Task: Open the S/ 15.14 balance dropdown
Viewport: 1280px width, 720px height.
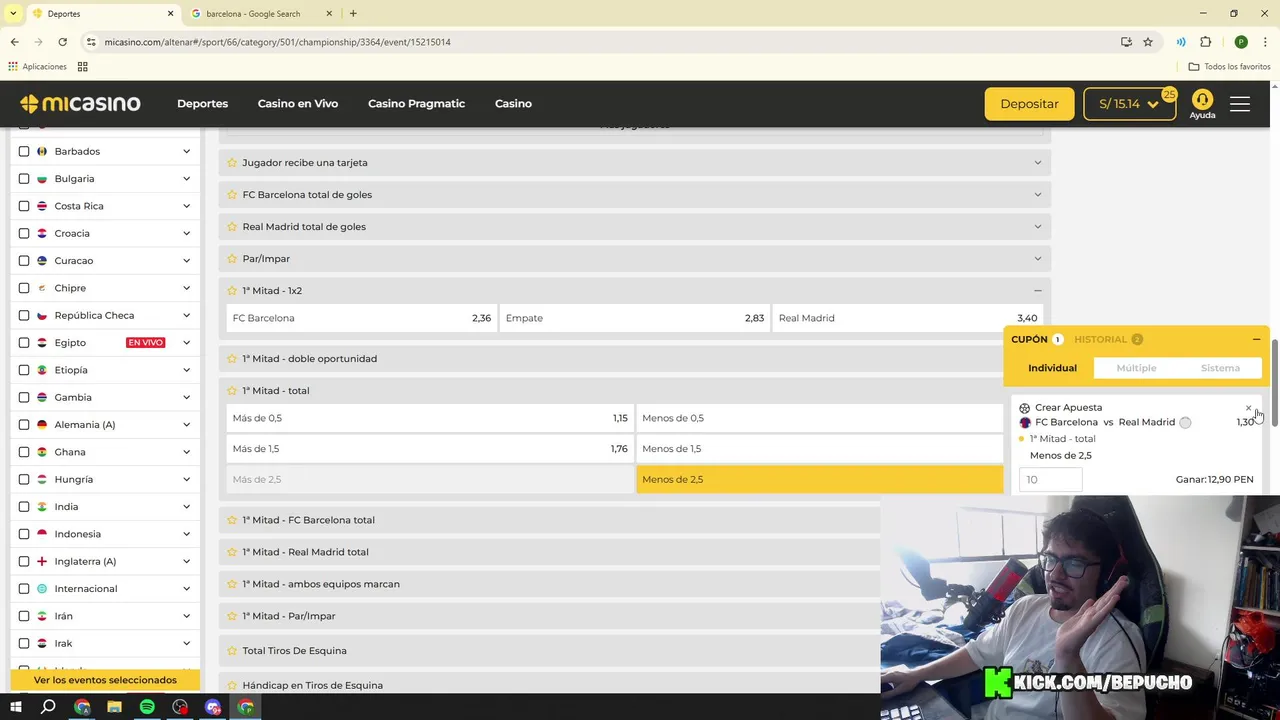Action: pyautogui.click(x=1129, y=104)
